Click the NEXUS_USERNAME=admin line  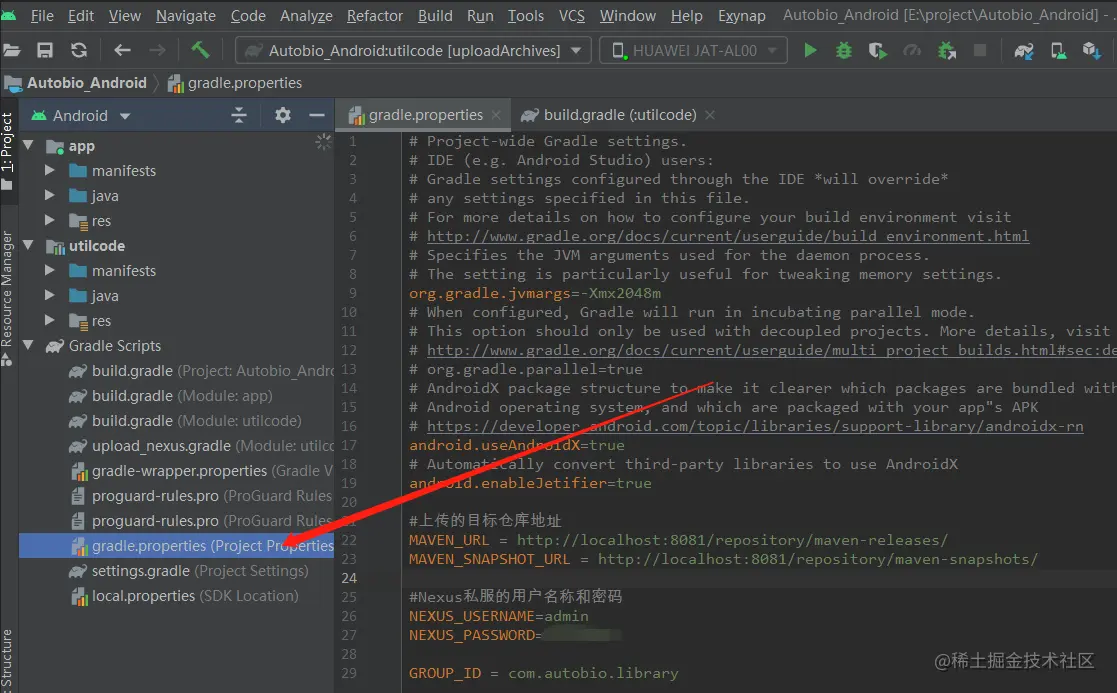(x=499, y=615)
